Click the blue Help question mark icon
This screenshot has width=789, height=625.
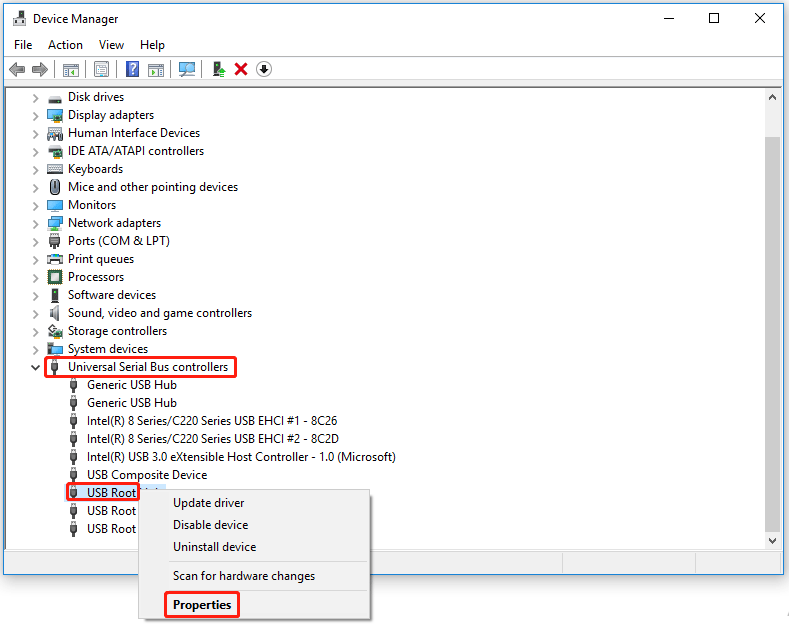pyautogui.click(x=132, y=69)
